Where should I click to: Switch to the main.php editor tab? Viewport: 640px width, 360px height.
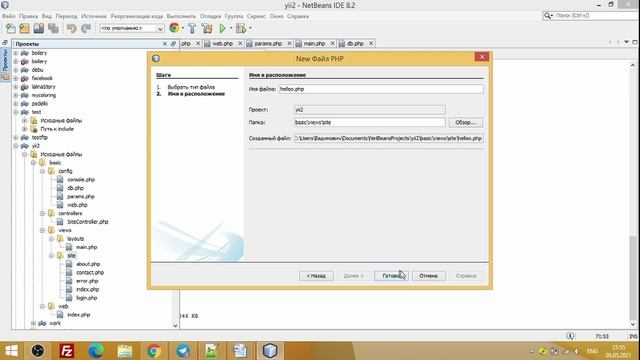pos(314,43)
